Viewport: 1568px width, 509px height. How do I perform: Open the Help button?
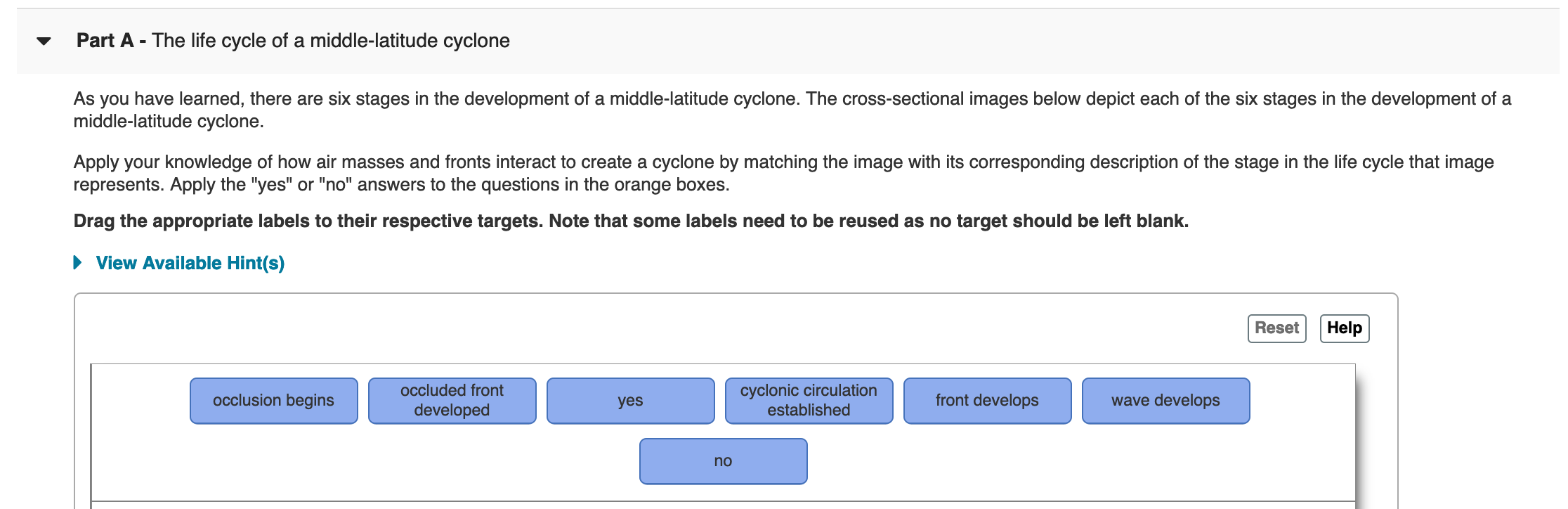tap(1344, 328)
